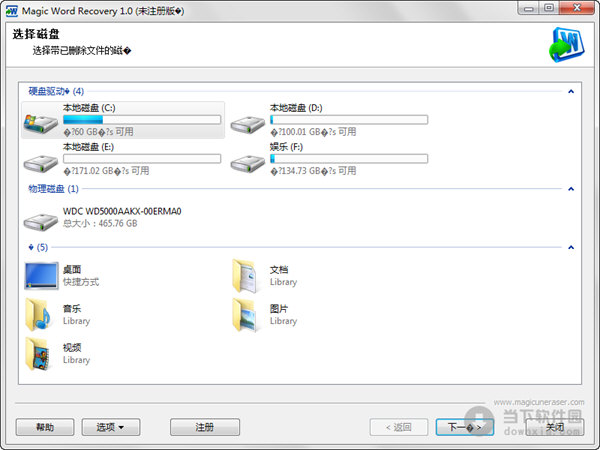
Task: Select the local disk C: drive icon
Action: coord(41,123)
